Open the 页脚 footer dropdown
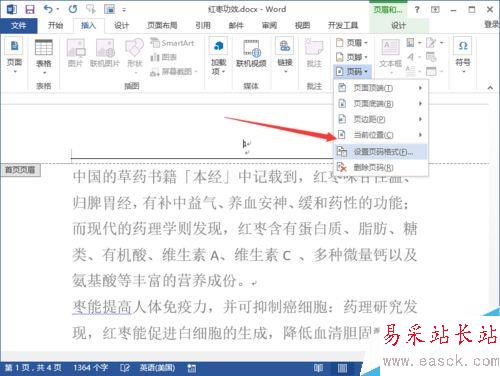500x376 pixels. click(x=351, y=57)
